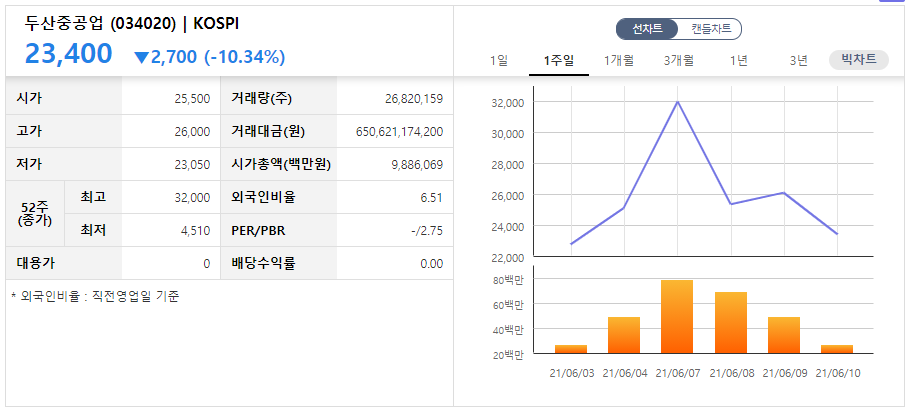913x414 pixels.
Task: Click the 고가 row label
Action: point(29,132)
